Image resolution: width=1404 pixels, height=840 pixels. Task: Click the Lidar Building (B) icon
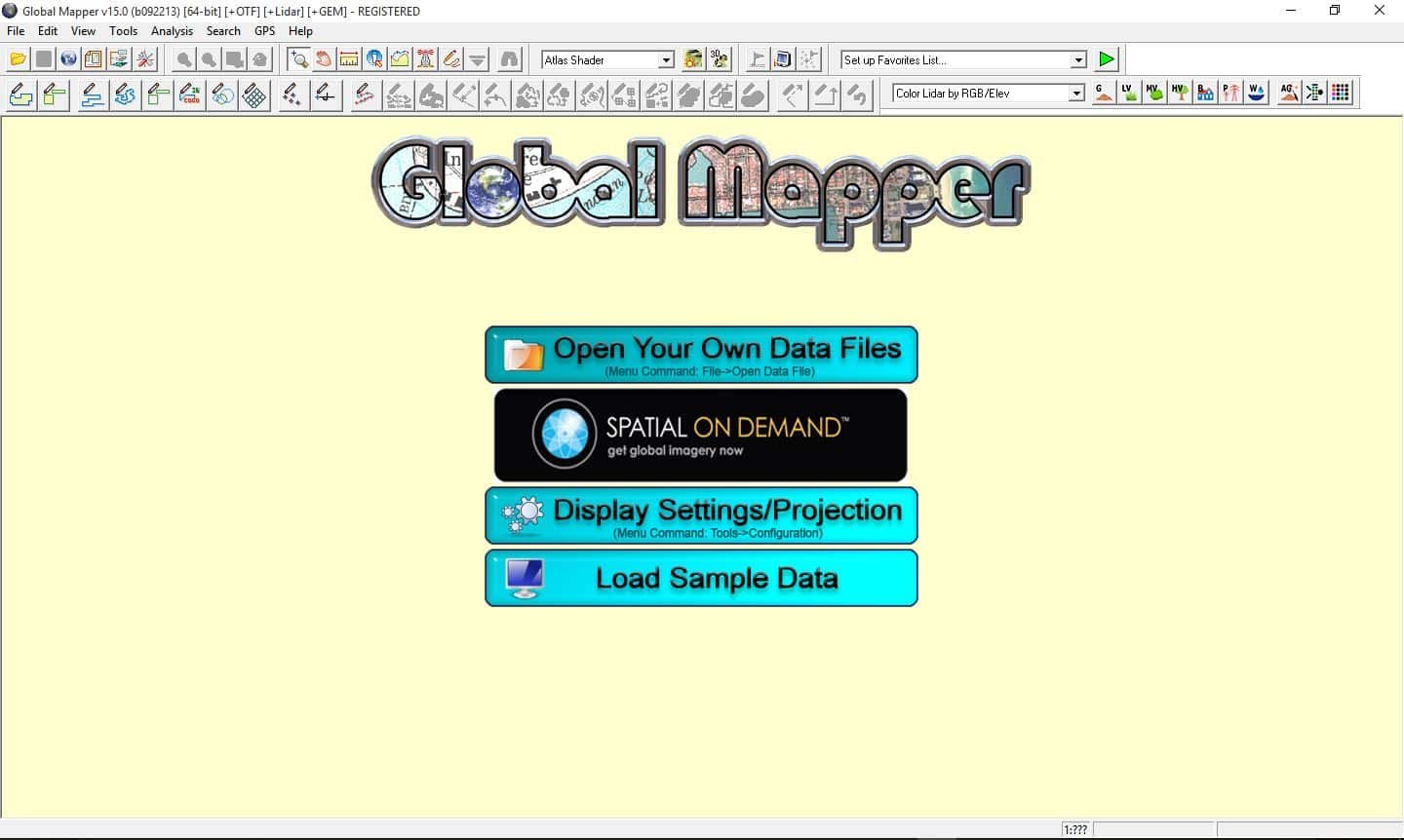(1205, 93)
